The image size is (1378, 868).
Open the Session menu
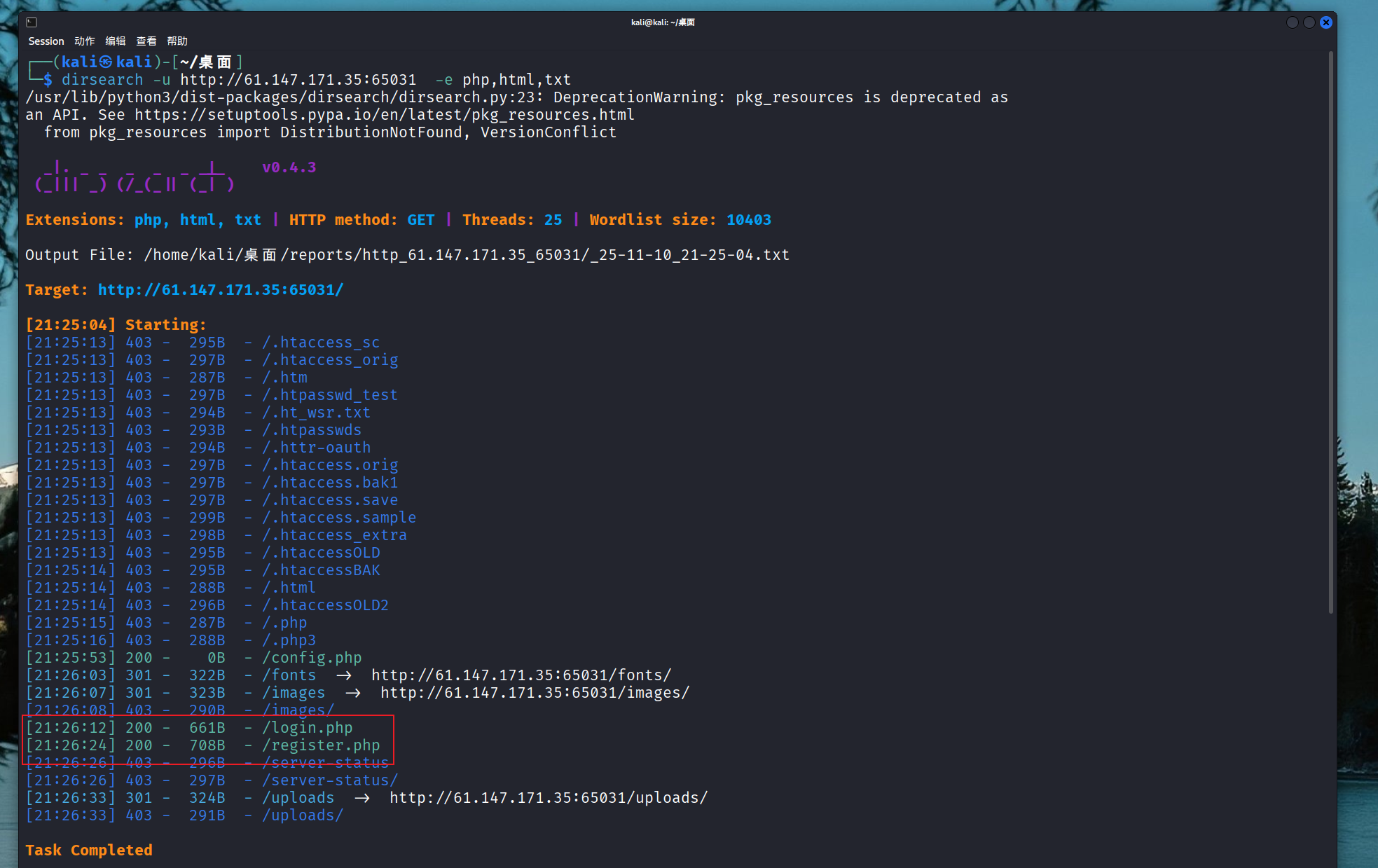pyautogui.click(x=46, y=41)
